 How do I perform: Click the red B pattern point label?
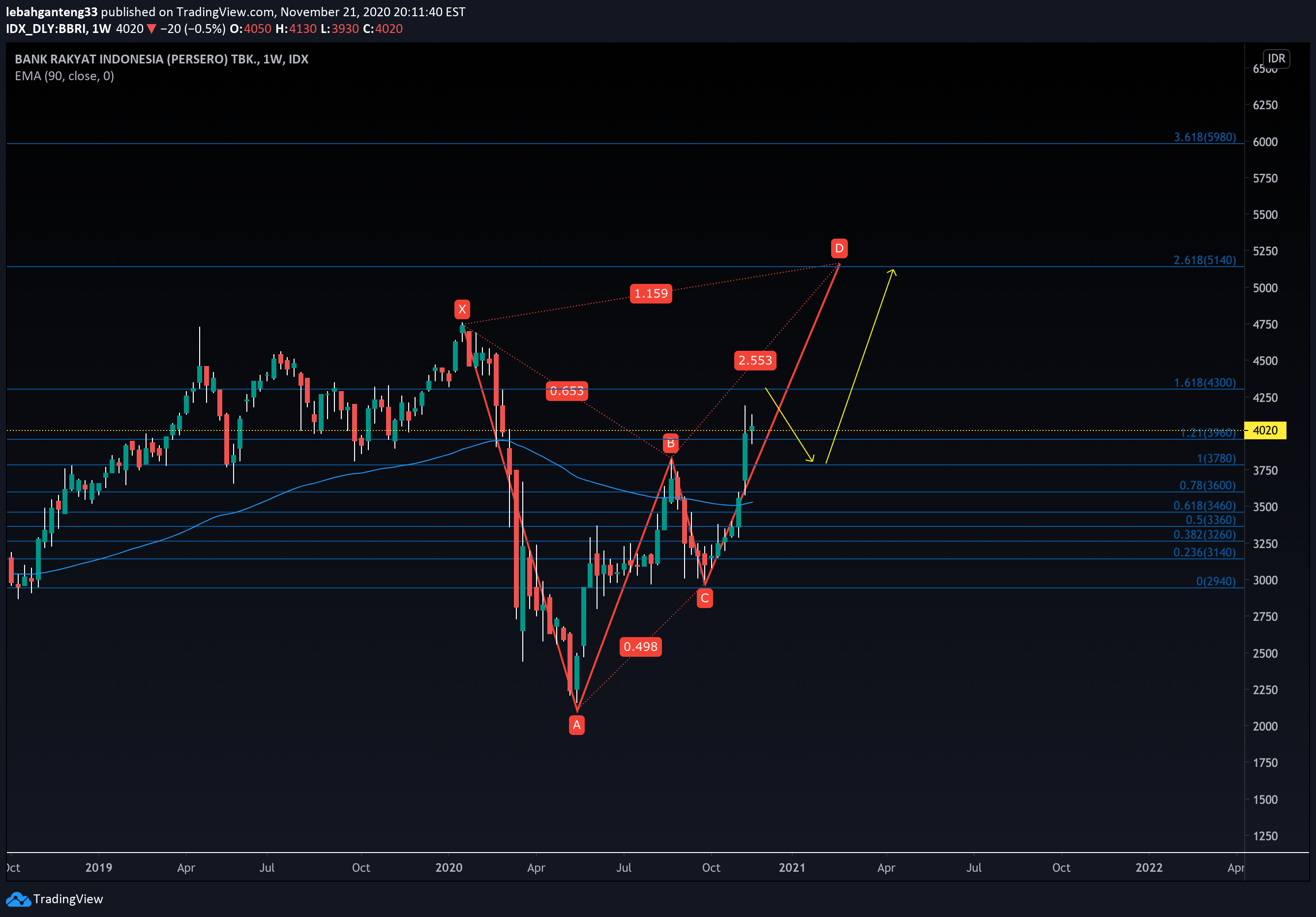click(x=671, y=443)
